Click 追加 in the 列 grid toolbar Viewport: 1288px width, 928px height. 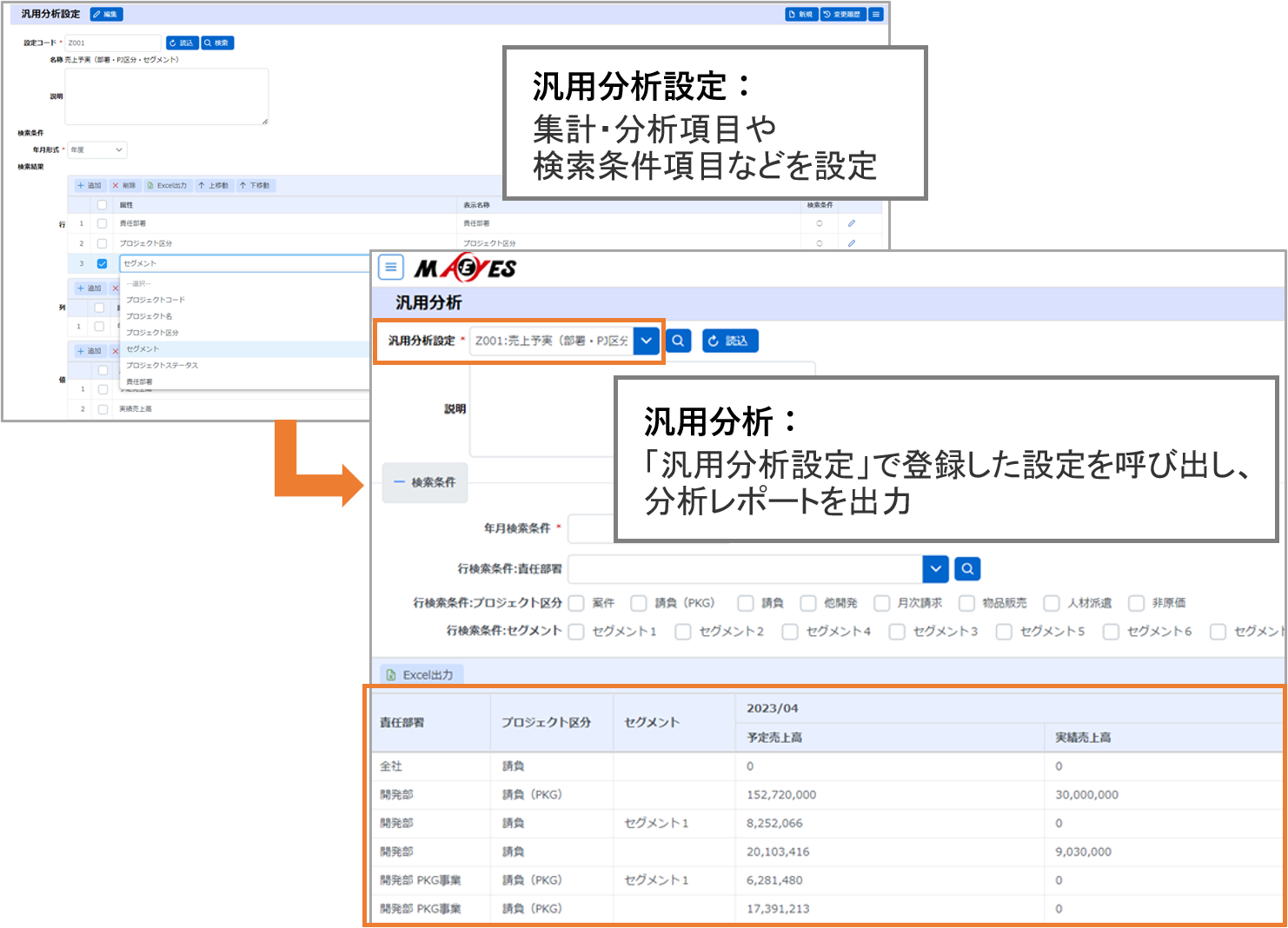click(x=90, y=288)
